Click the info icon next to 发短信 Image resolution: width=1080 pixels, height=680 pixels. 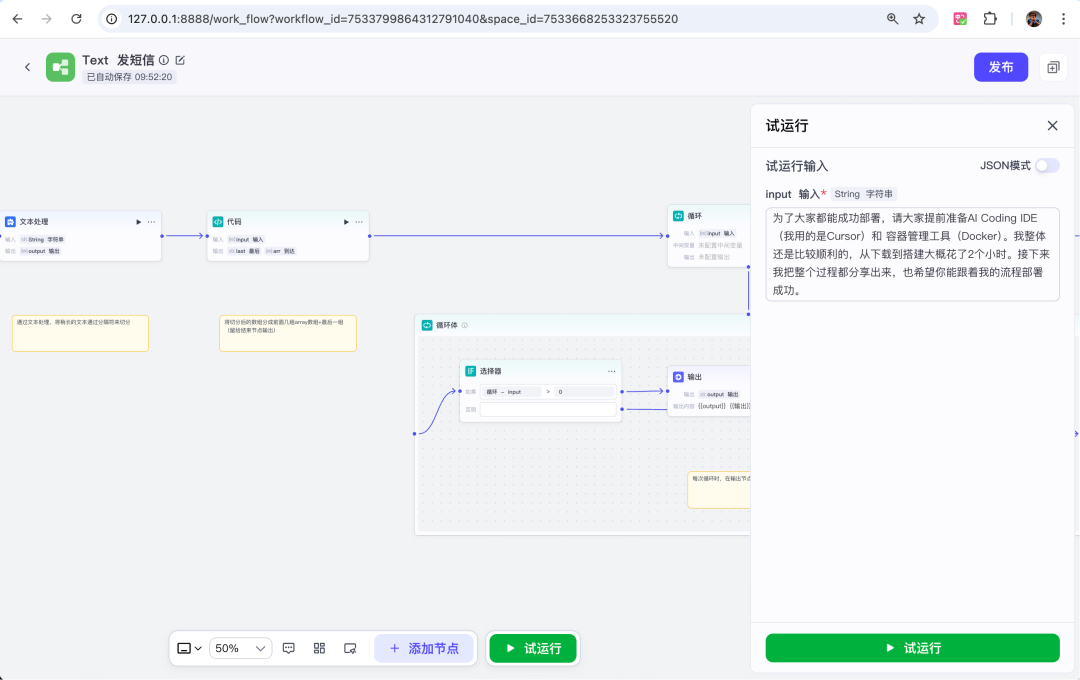pos(164,61)
